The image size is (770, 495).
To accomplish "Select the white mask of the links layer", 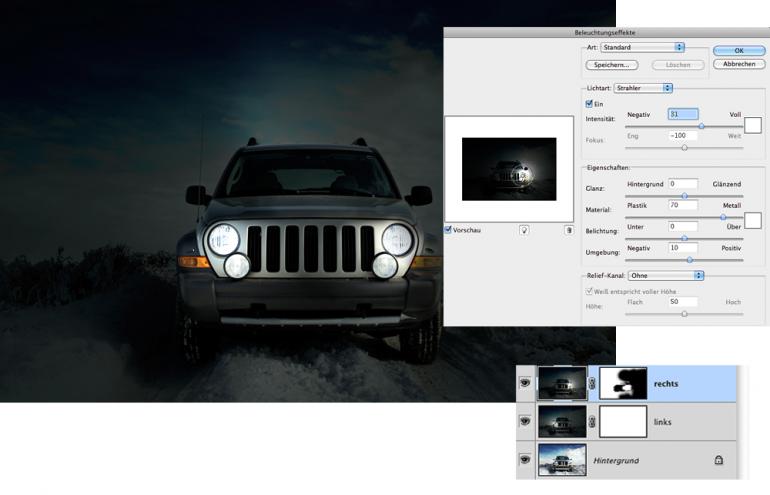I will pyautogui.click(x=623, y=421).
